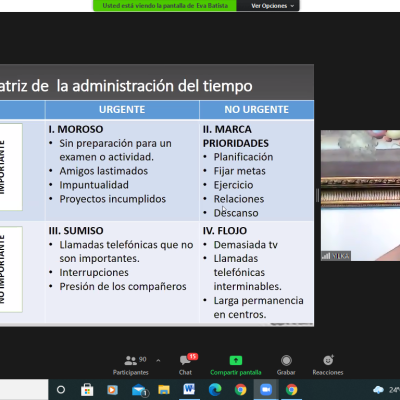
Task: Click the 'Demasiada tv' bullet
Action: [x=246, y=245]
